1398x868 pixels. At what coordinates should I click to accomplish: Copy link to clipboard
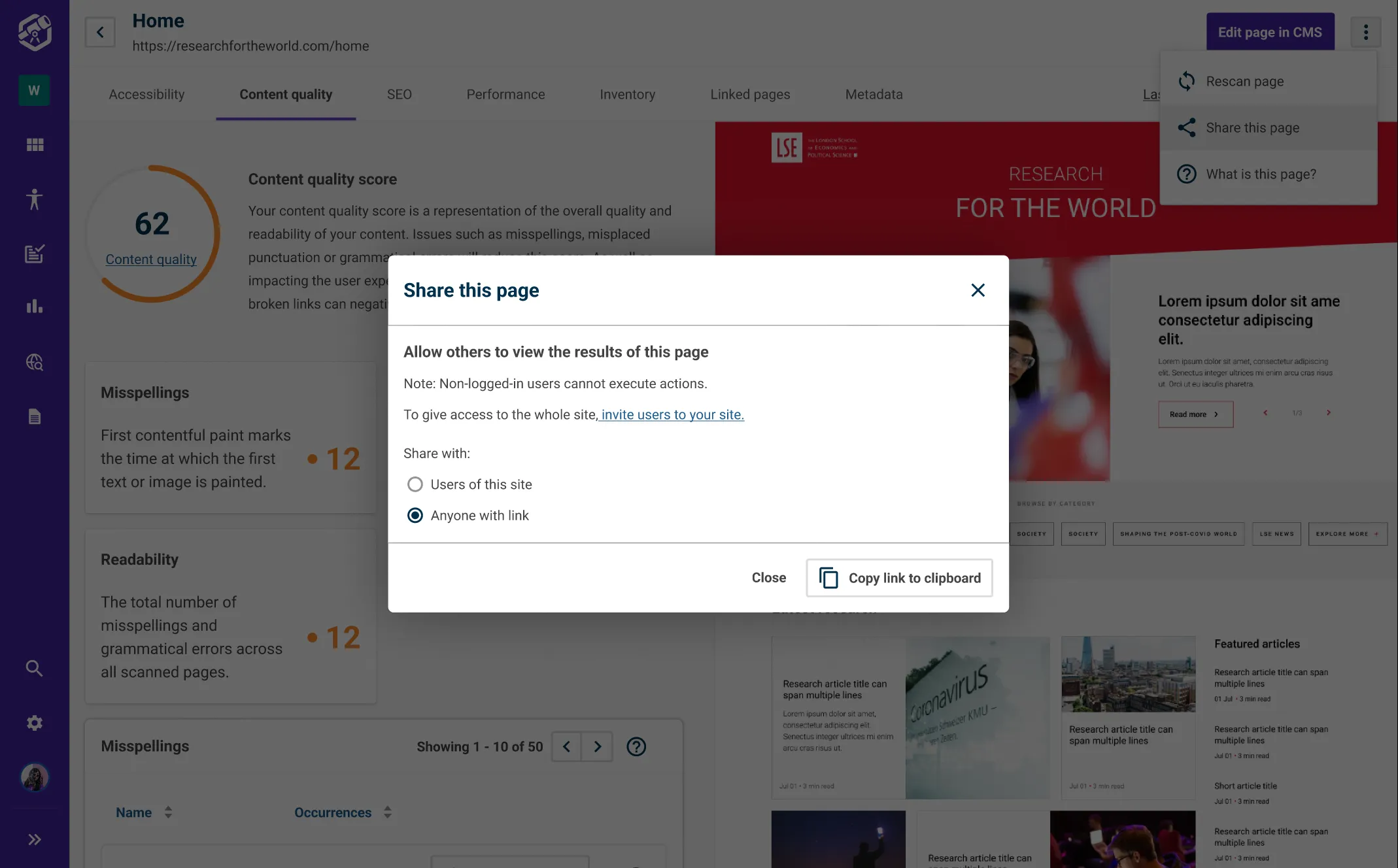(x=898, y=578)
